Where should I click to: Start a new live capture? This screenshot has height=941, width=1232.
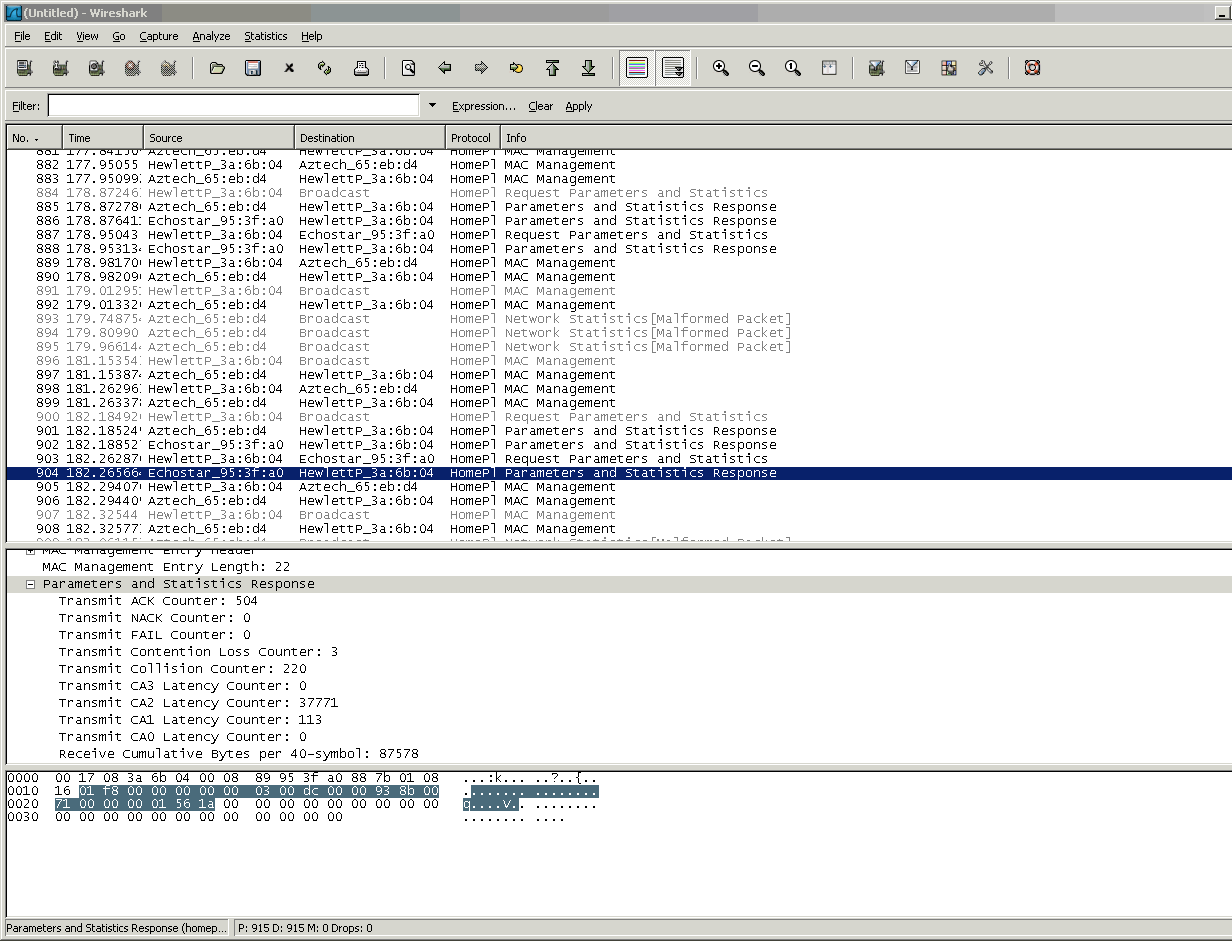(x=96, y=68)
